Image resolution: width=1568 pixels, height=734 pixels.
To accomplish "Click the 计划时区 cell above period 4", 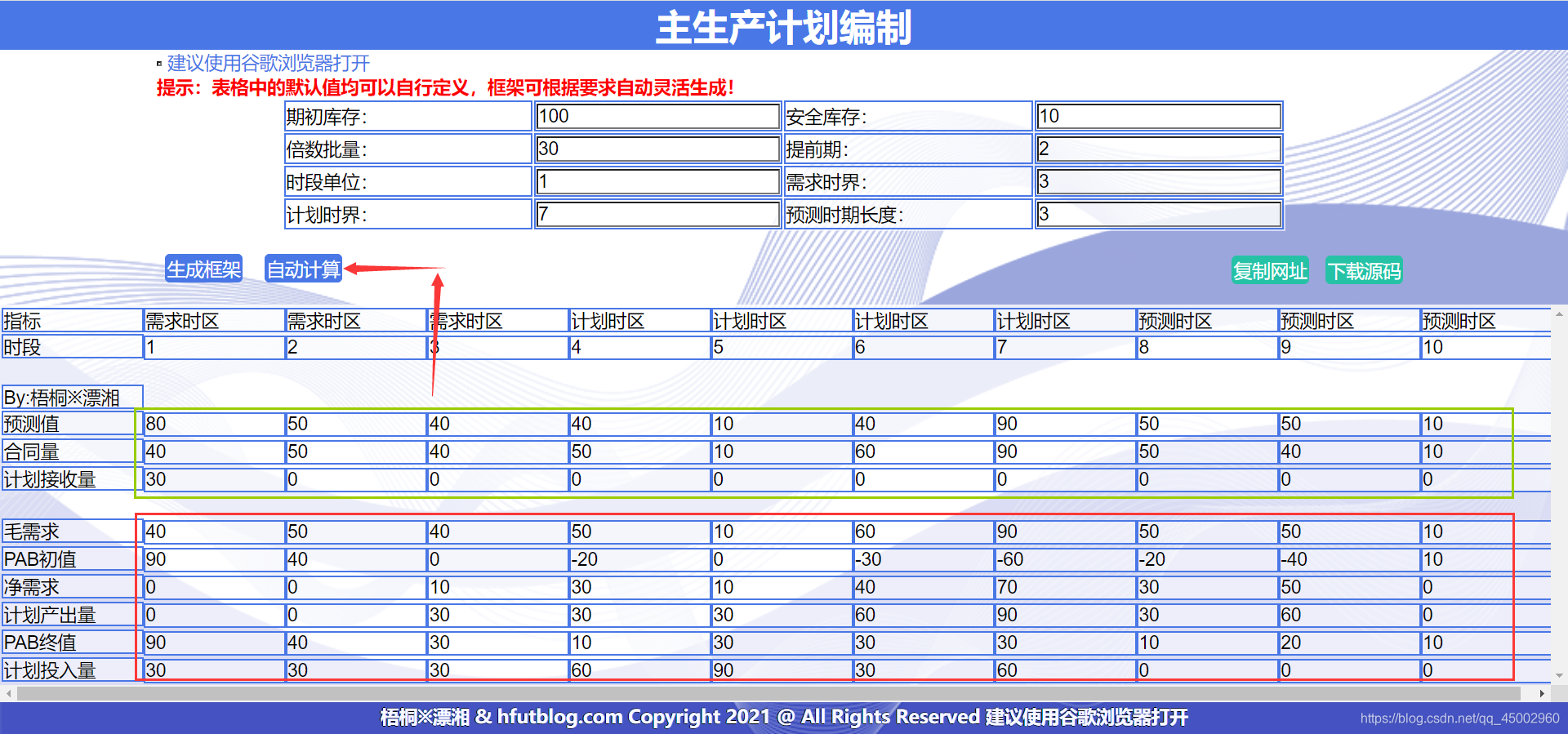I will [640, 321].
